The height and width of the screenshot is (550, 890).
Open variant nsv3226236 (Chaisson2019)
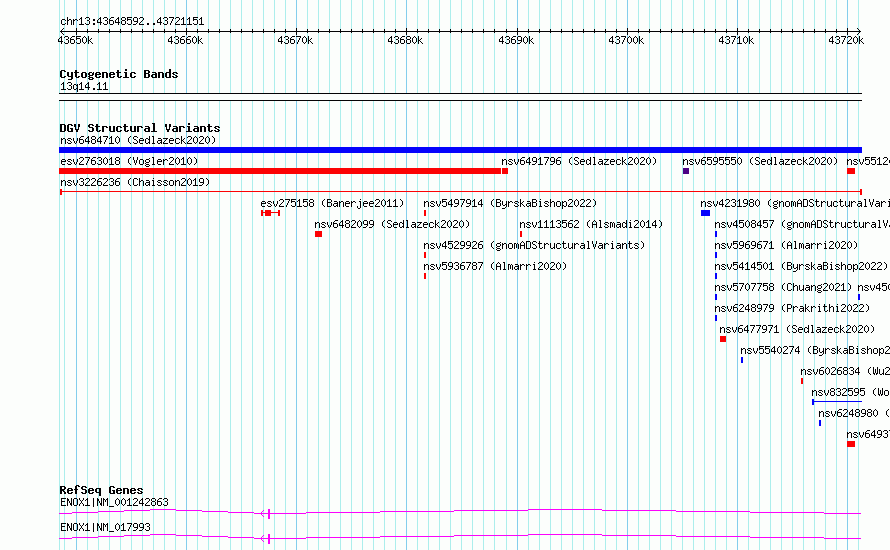click(x=135, y=182)
